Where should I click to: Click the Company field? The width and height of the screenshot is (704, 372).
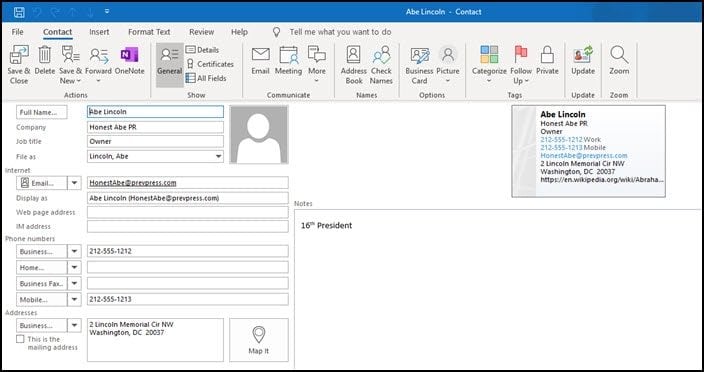coord(155,127)
